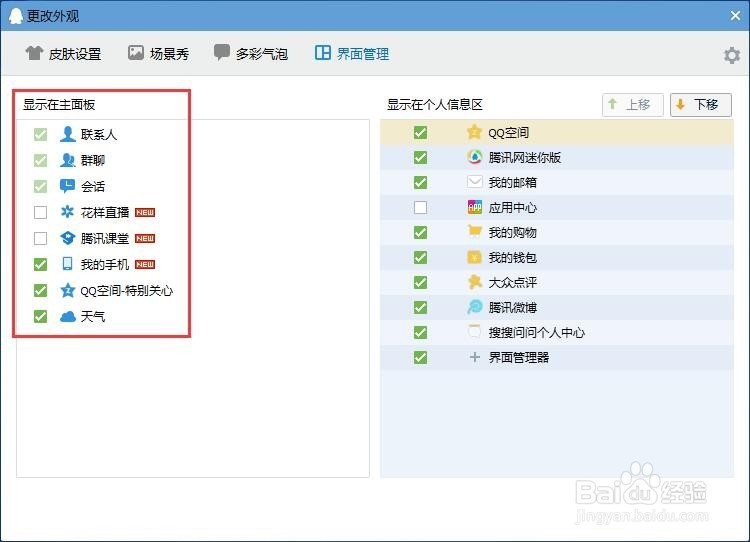Click the QQ空间 yellow star icon

[x=474, y=132]
